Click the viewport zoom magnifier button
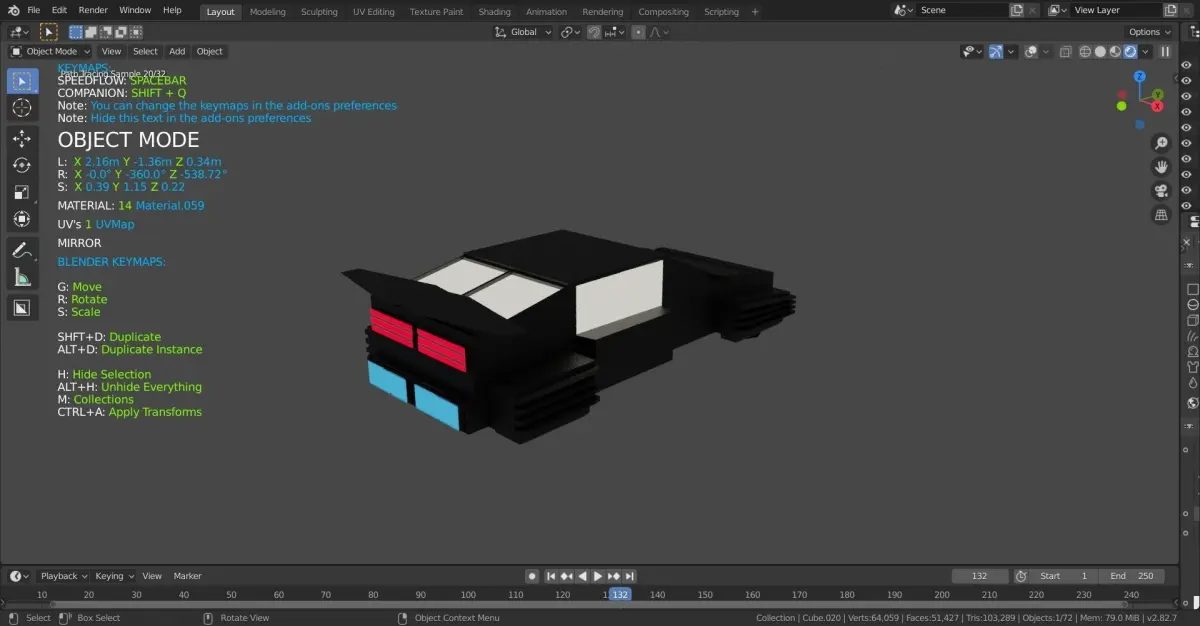This screenshot has width=1200, height=626. (1161, 143)
